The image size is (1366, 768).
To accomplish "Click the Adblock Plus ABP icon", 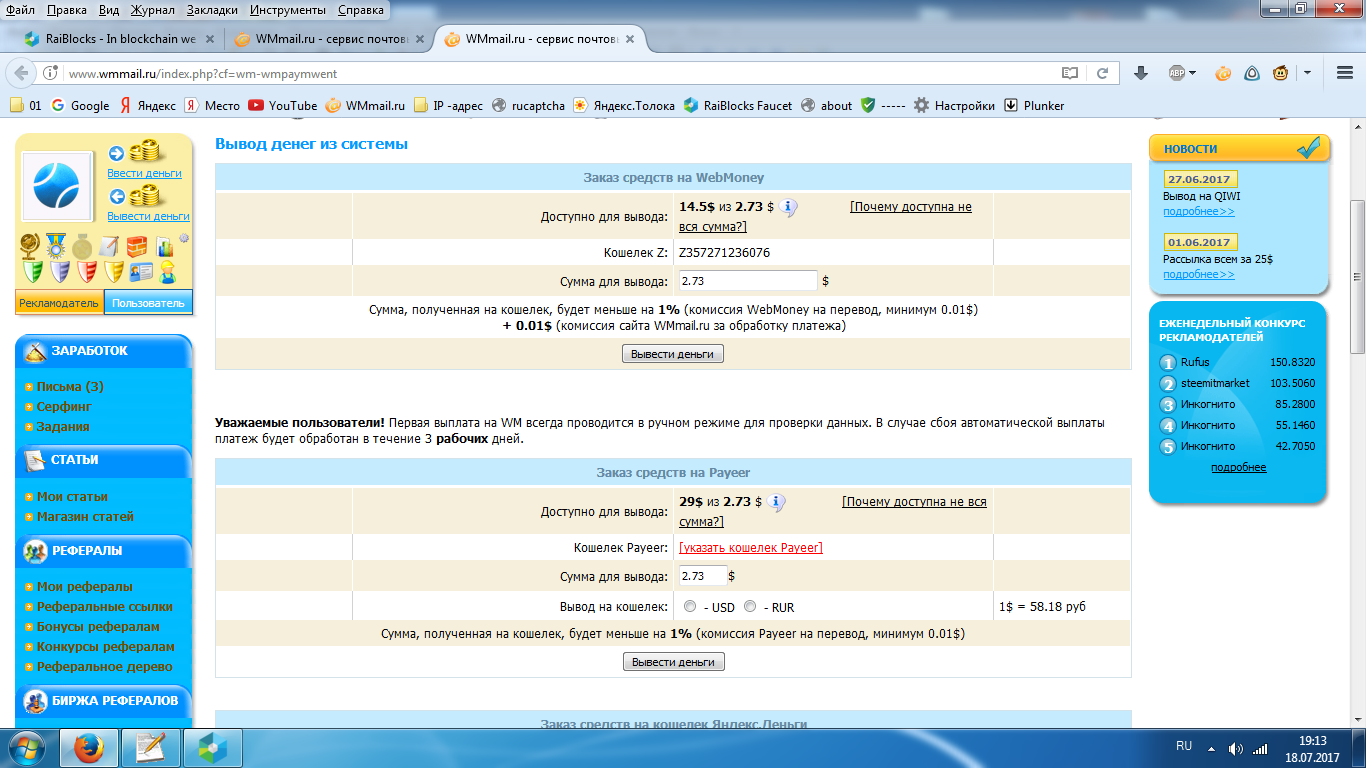I will point(1177,73).
